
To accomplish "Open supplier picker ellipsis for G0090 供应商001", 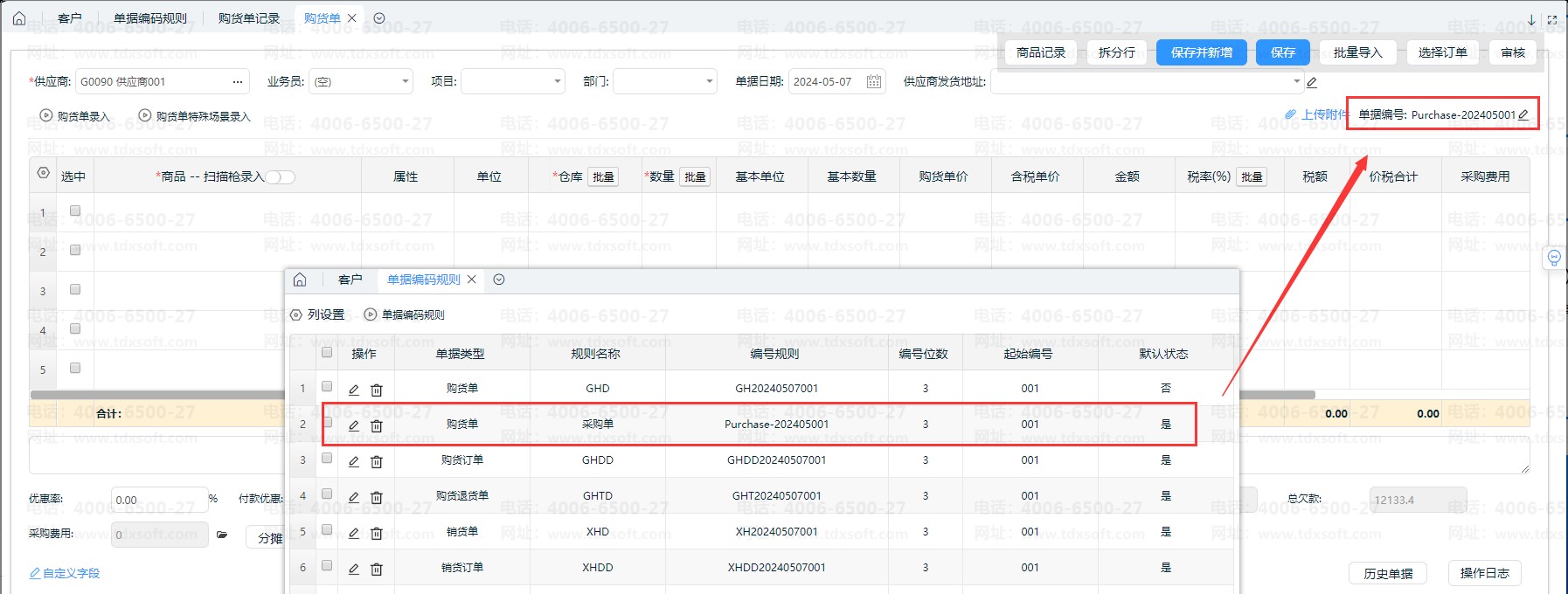I will tap(237, 81).
